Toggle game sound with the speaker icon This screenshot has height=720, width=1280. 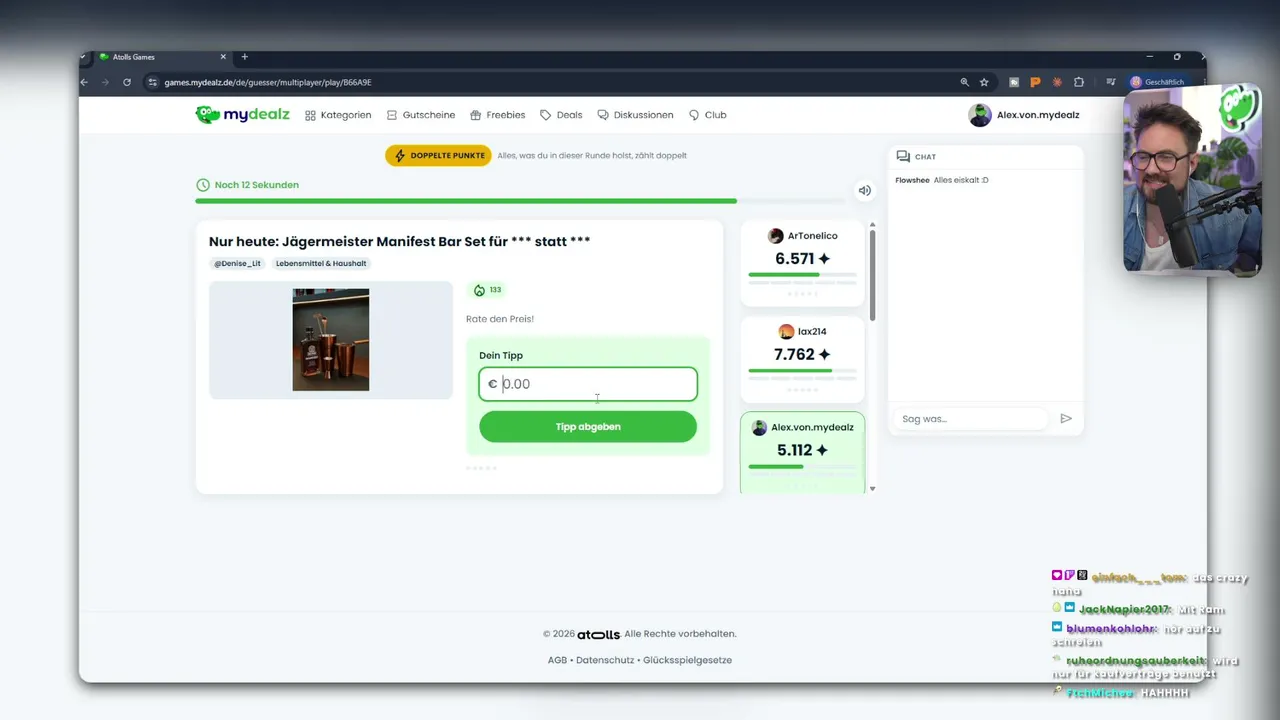coord(864,191)
